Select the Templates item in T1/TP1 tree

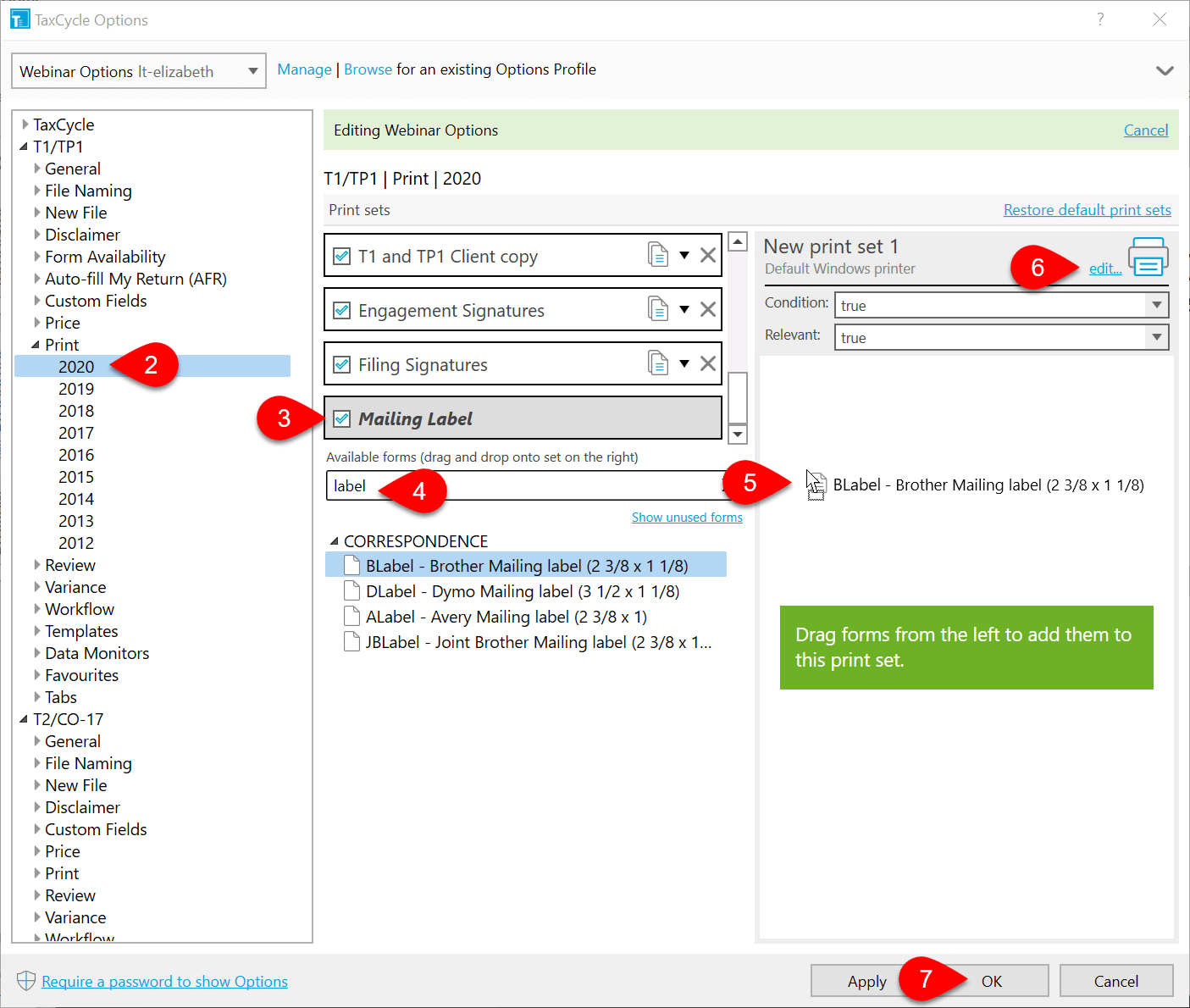coord(81,631)
